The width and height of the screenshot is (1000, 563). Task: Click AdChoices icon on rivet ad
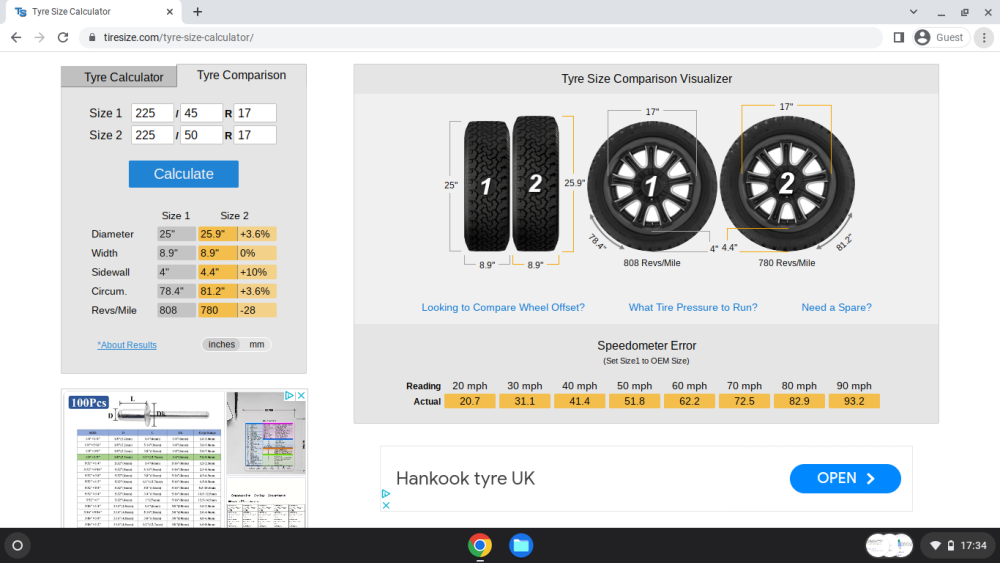point(289,396)
